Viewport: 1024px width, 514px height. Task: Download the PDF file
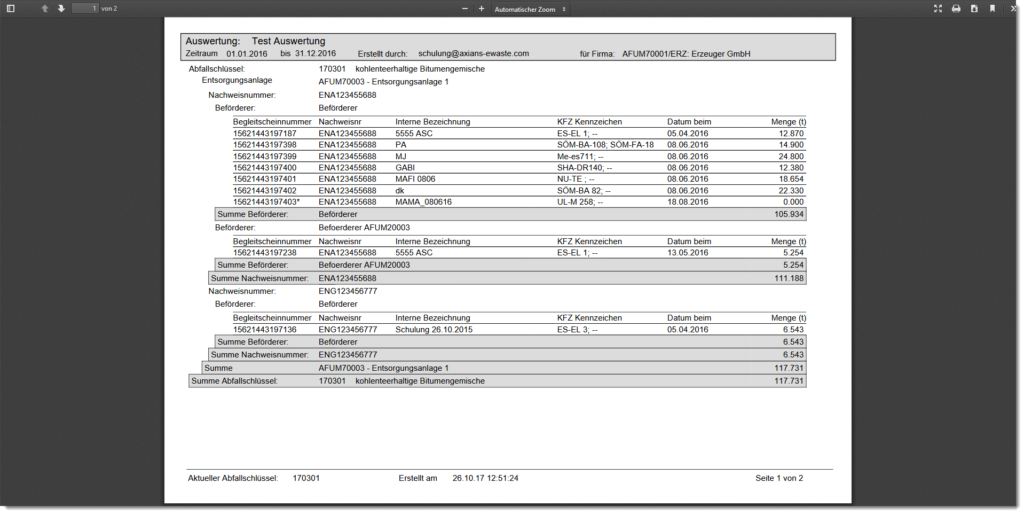coord(974,8)
